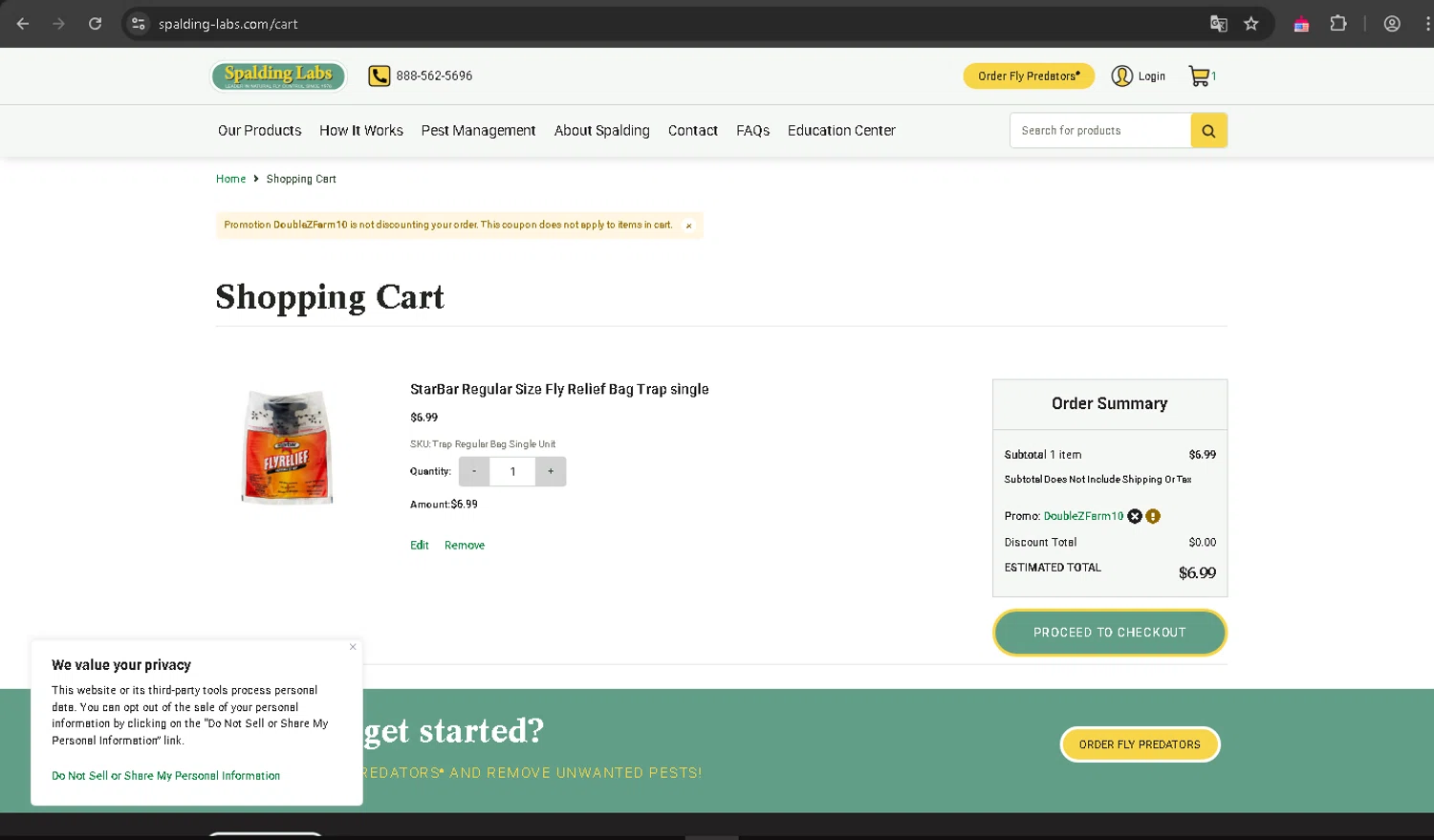The height and width of the screenshot is (840, 1434).
Task: Remove the item from the cart
Action: coord(465,546)
